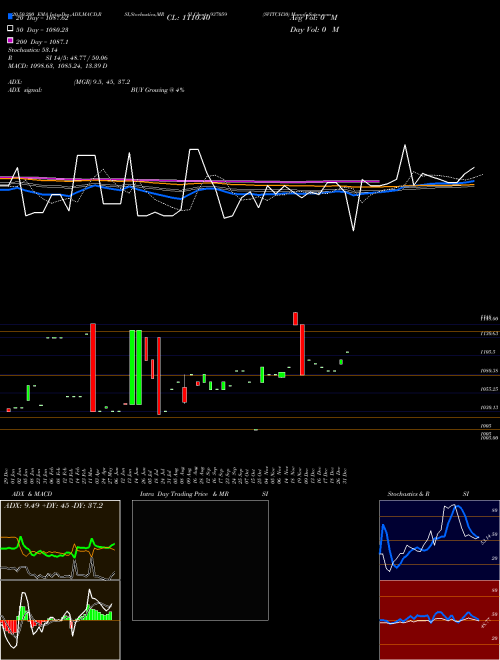Image resolution: width=500 pixels, height=660 pixels.
Task: Click the Avg Vol label
Action: (x=314, y=18)
